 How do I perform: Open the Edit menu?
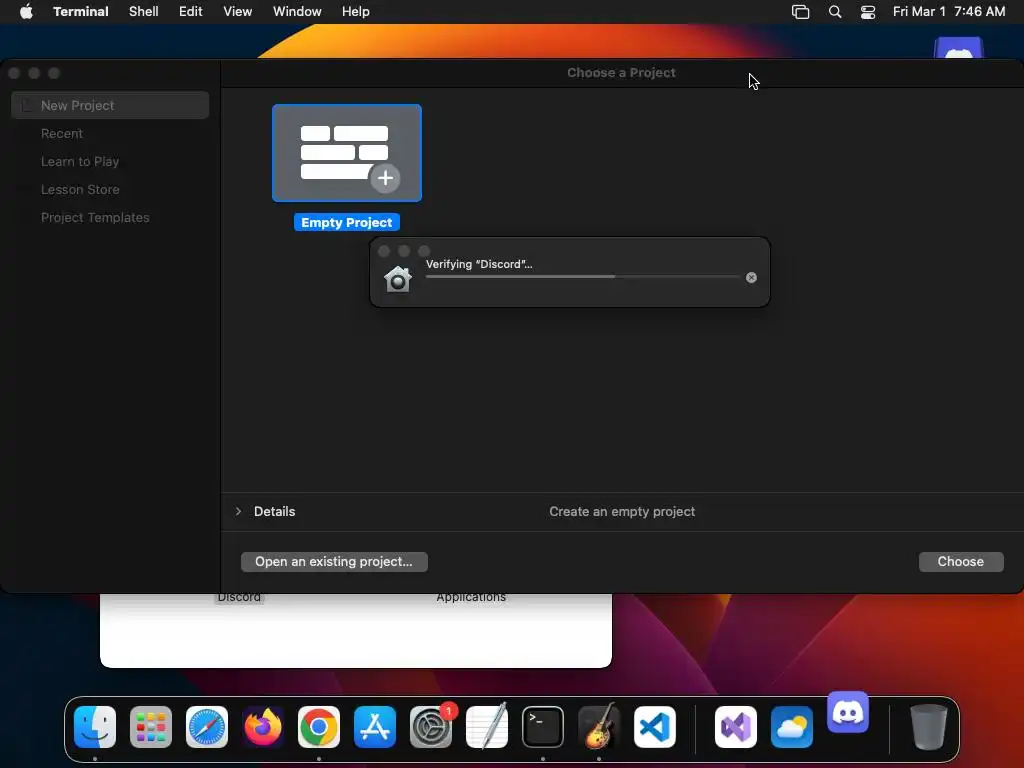point(191,12)
